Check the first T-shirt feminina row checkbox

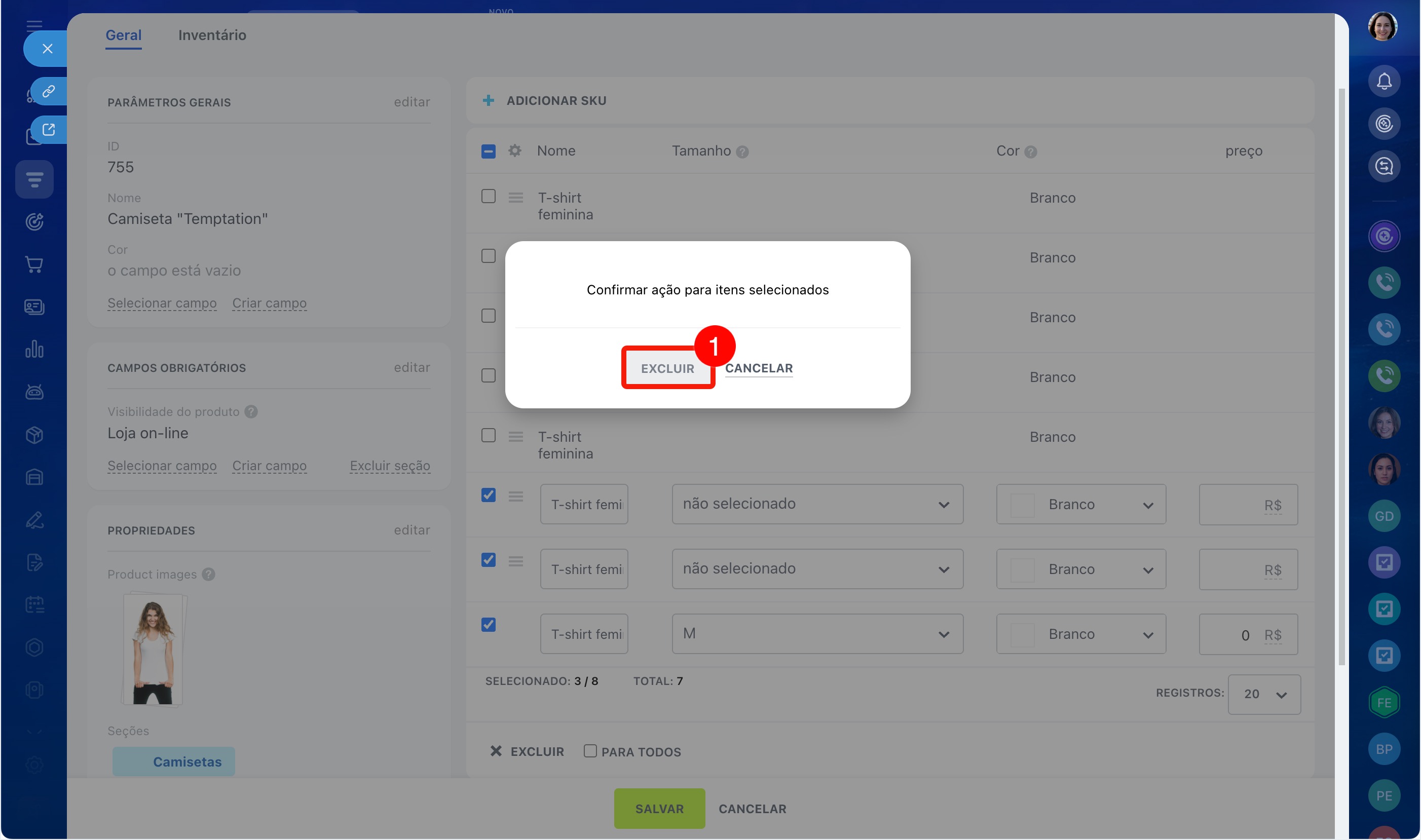[488, 197]
